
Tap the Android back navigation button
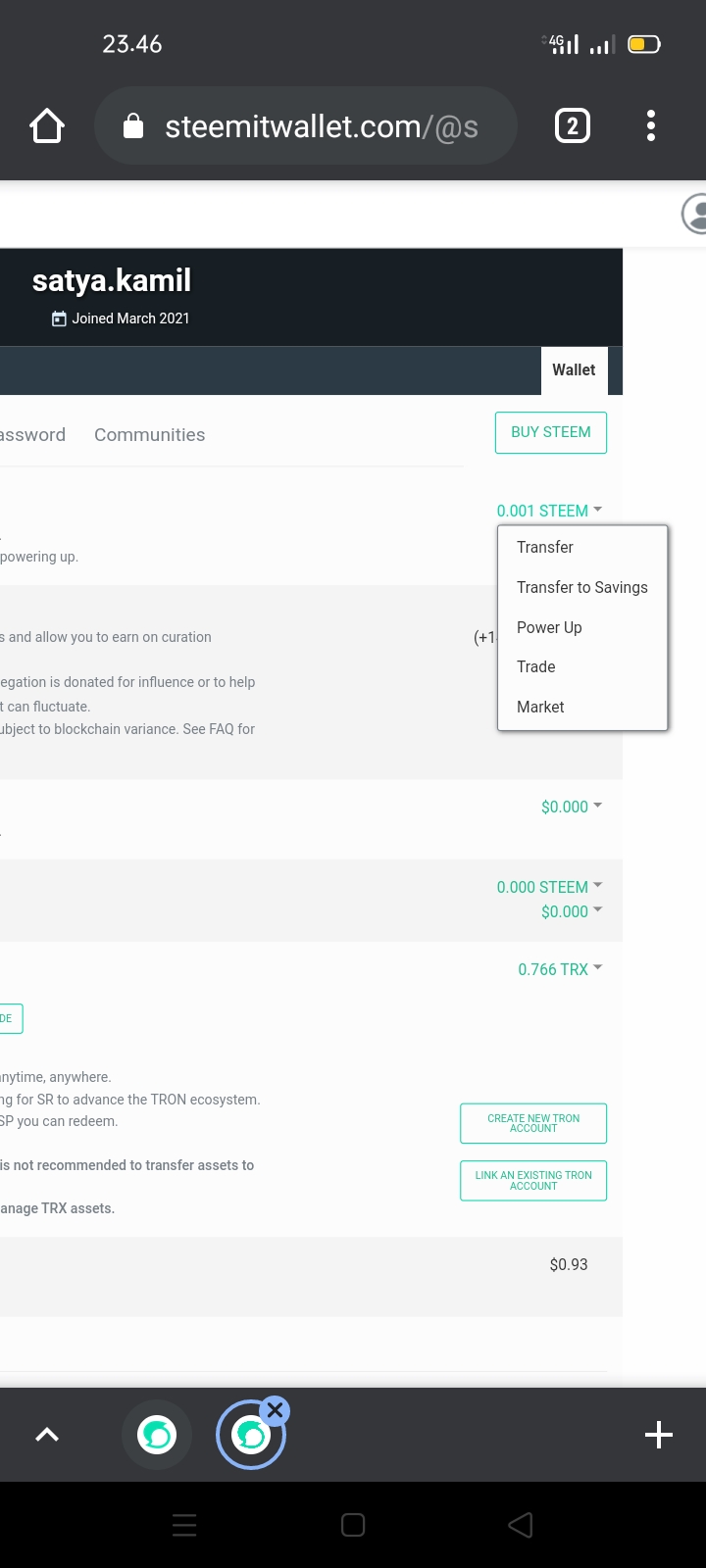(x=521, y=1525)
